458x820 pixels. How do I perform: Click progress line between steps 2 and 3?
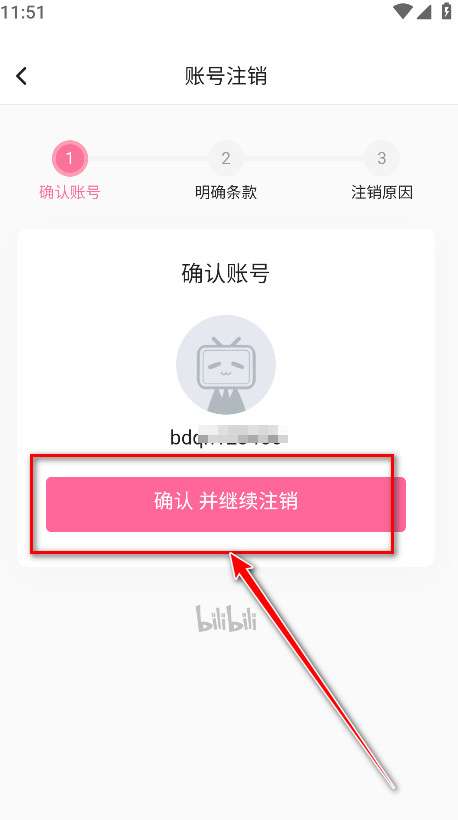pos(304,158)
